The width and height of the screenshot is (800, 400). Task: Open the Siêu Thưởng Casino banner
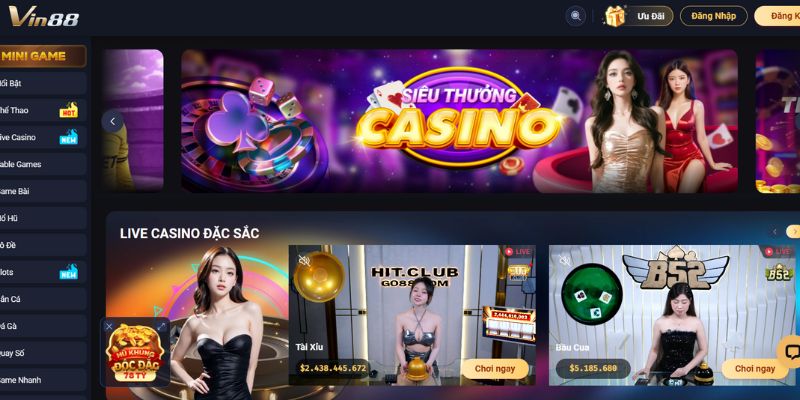[459, 121]
